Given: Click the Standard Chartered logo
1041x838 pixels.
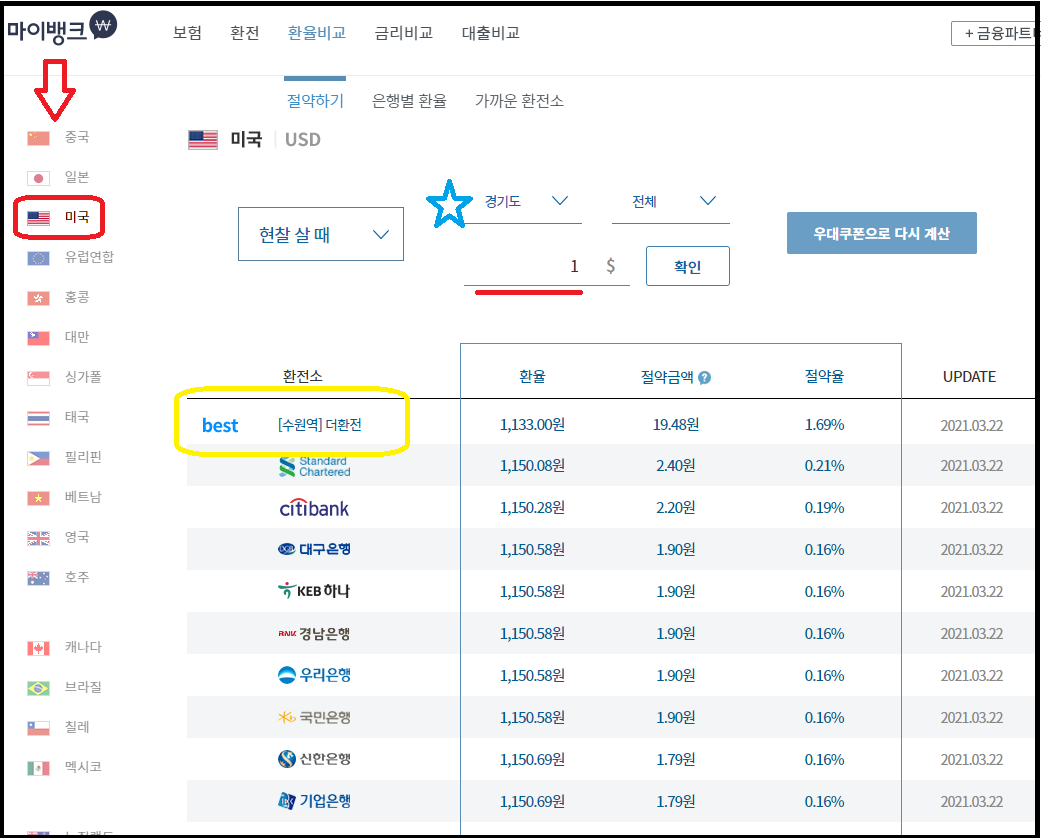Looking at the screenshot, I should tap(315, 466).
